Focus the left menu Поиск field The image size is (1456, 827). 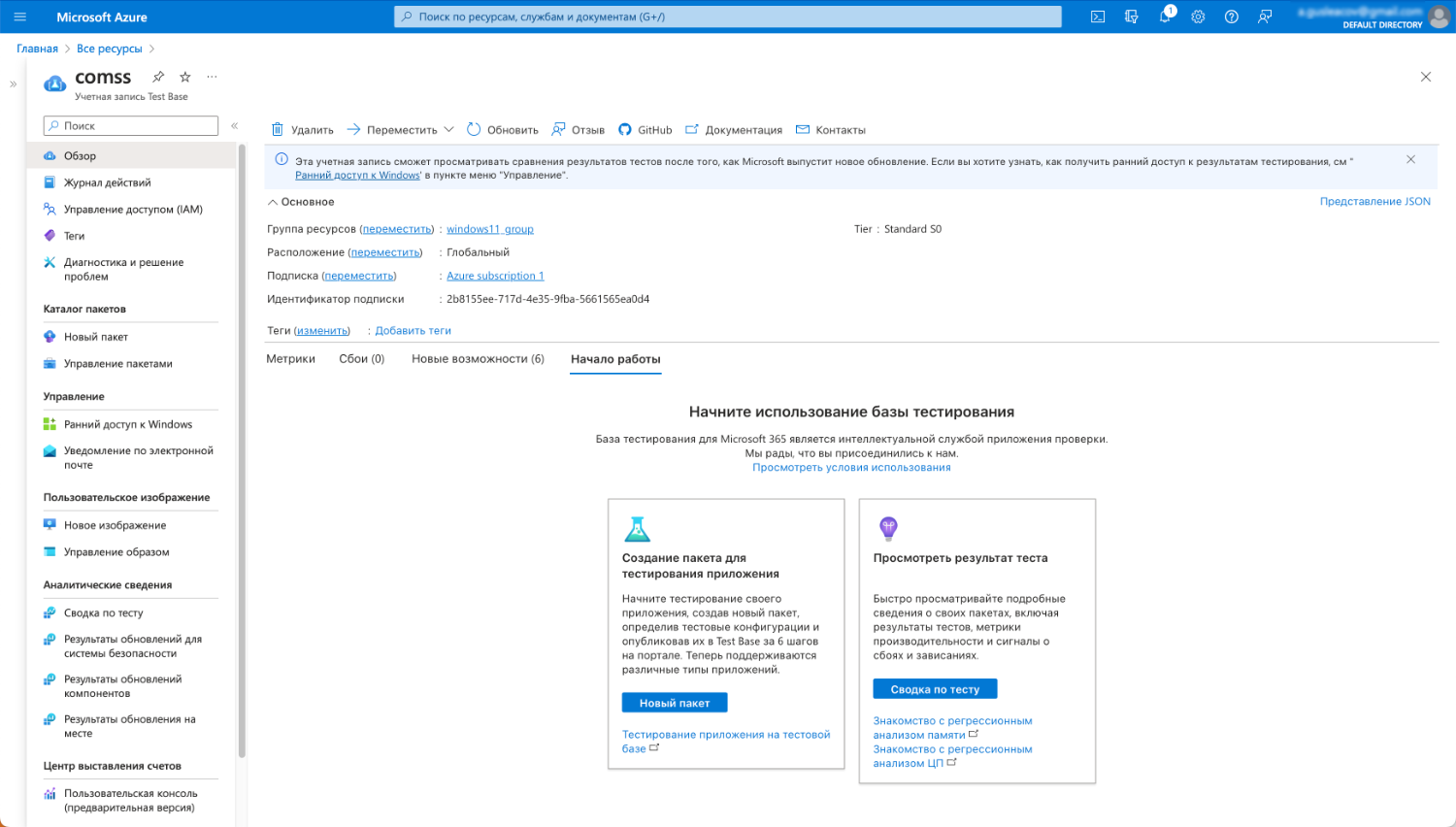[131, 126]
